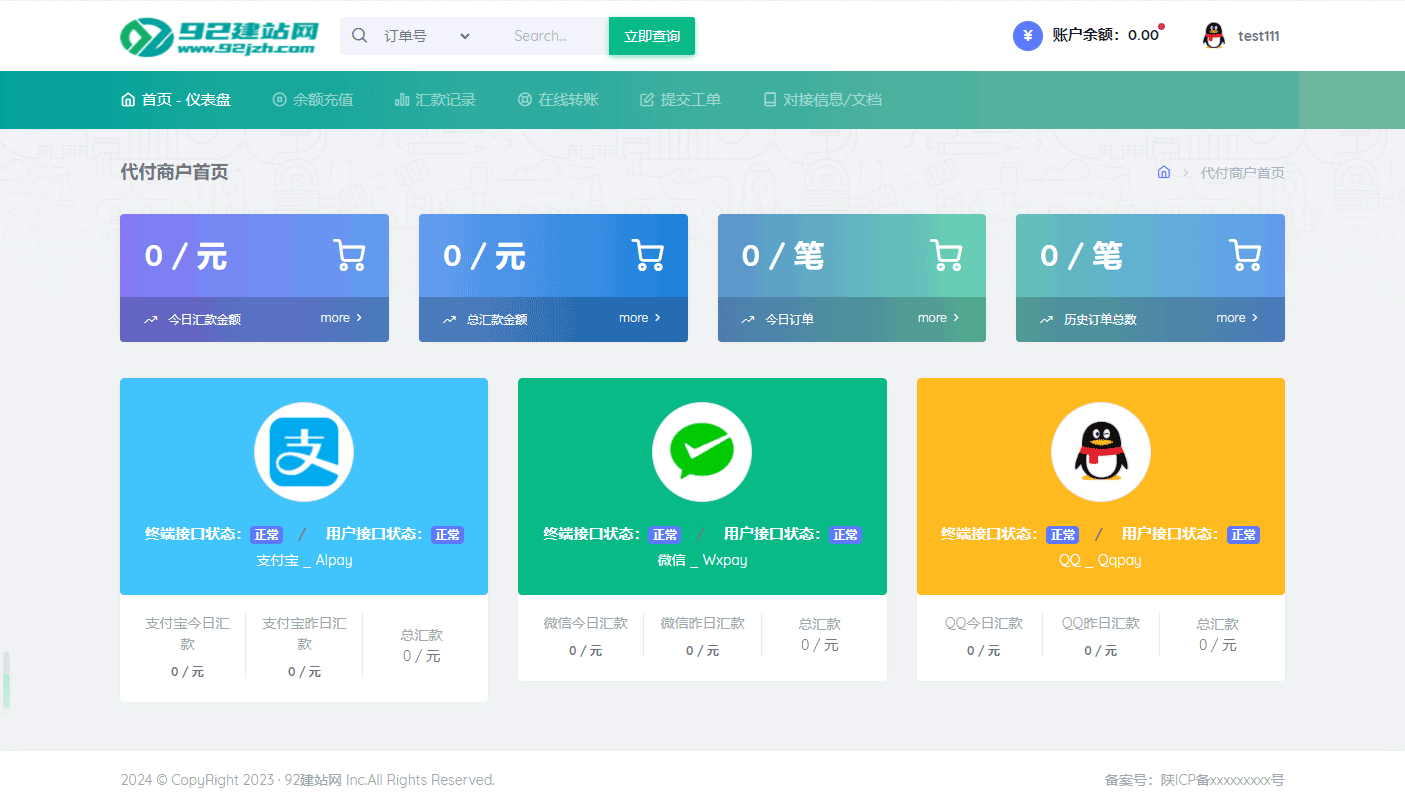Image resolution: width=1405 pixels, height=808 pixels.
Task: Open the 订单号 search type dropdown
Action: (427, 36)
